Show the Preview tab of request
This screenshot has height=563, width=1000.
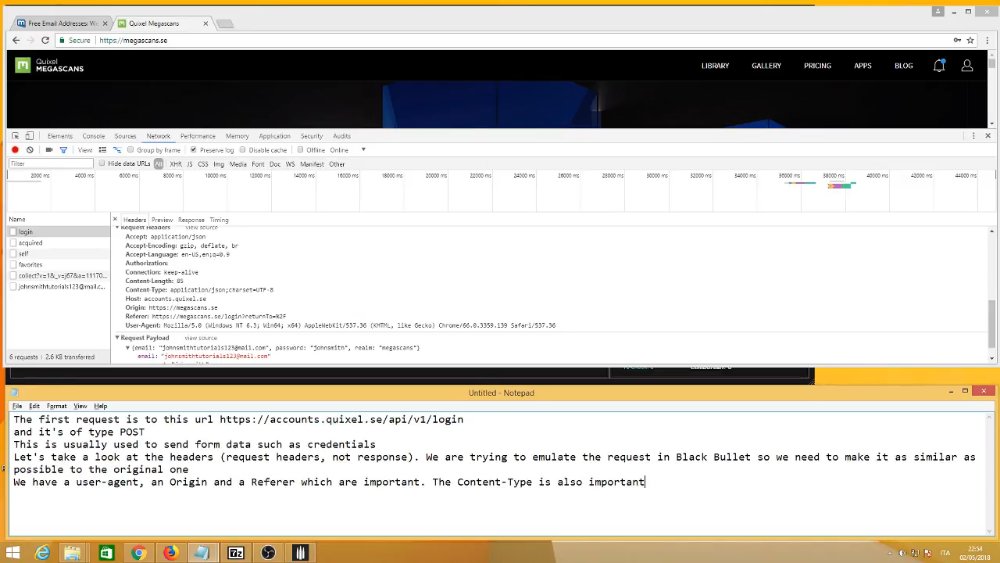point(162,220)
